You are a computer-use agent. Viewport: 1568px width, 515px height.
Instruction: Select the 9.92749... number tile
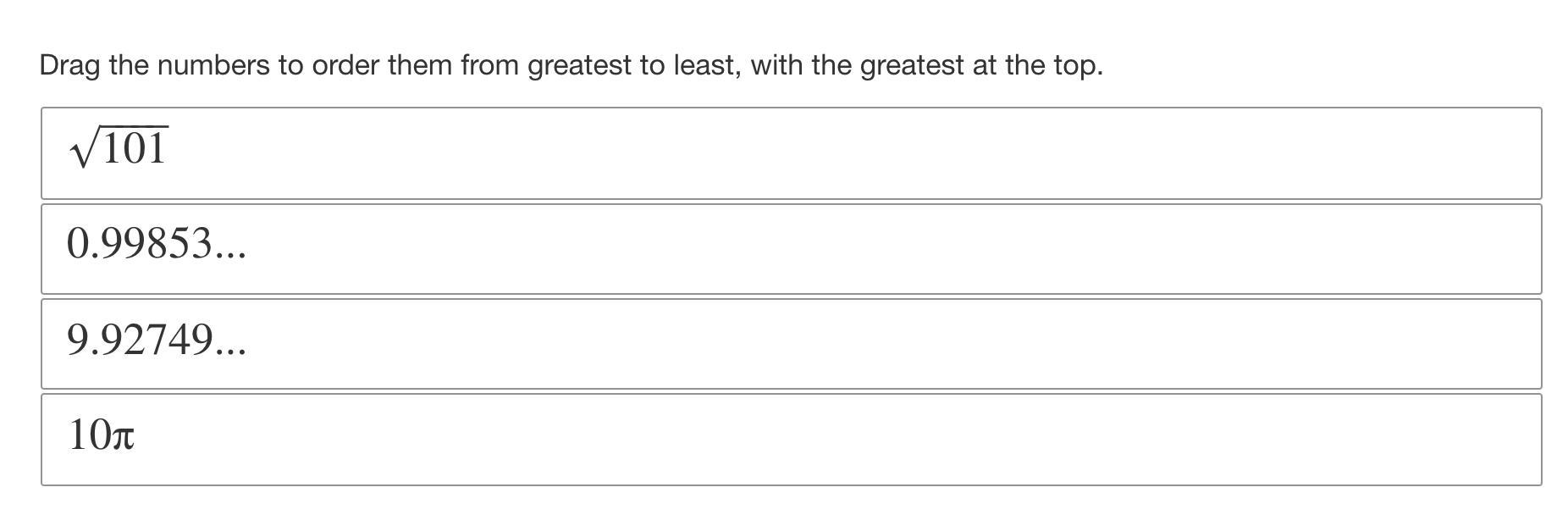[791, 344]
